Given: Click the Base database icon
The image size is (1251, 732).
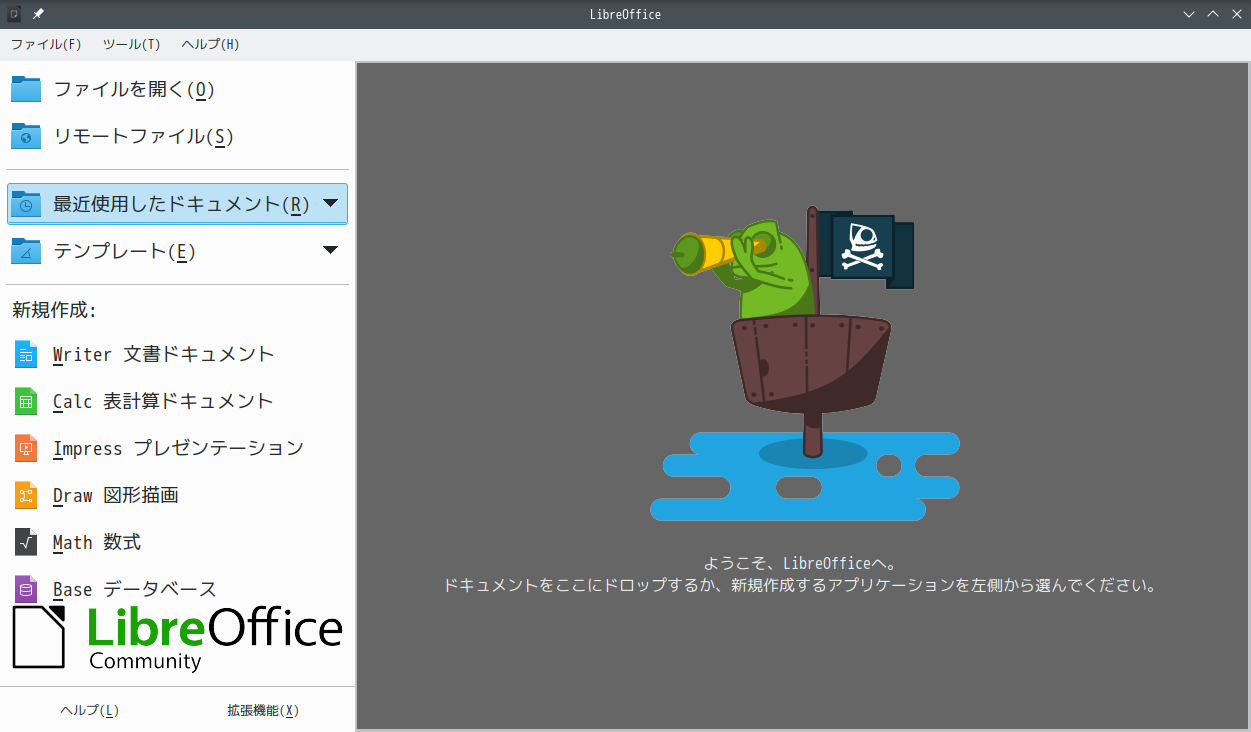Looking at the screenshot, I should [26, 588].
